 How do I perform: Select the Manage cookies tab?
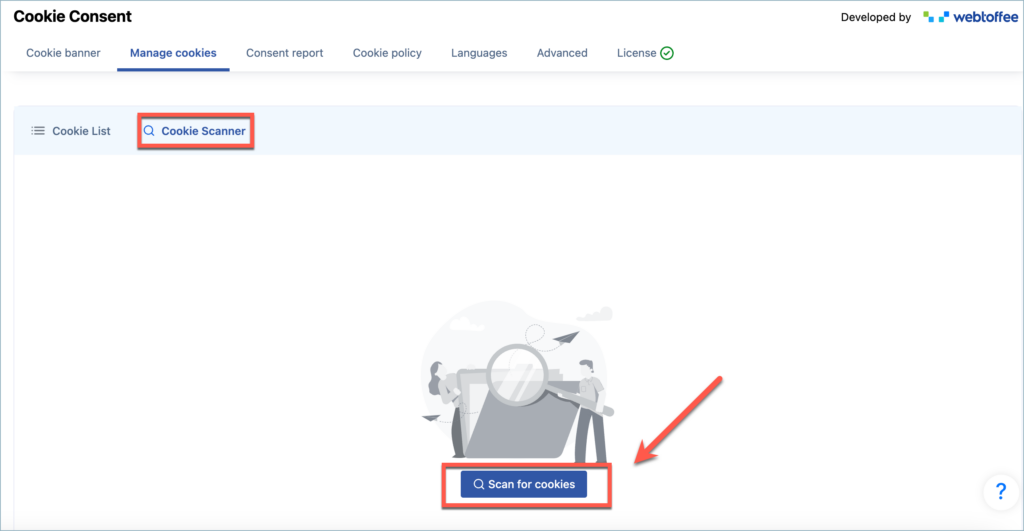173,53
